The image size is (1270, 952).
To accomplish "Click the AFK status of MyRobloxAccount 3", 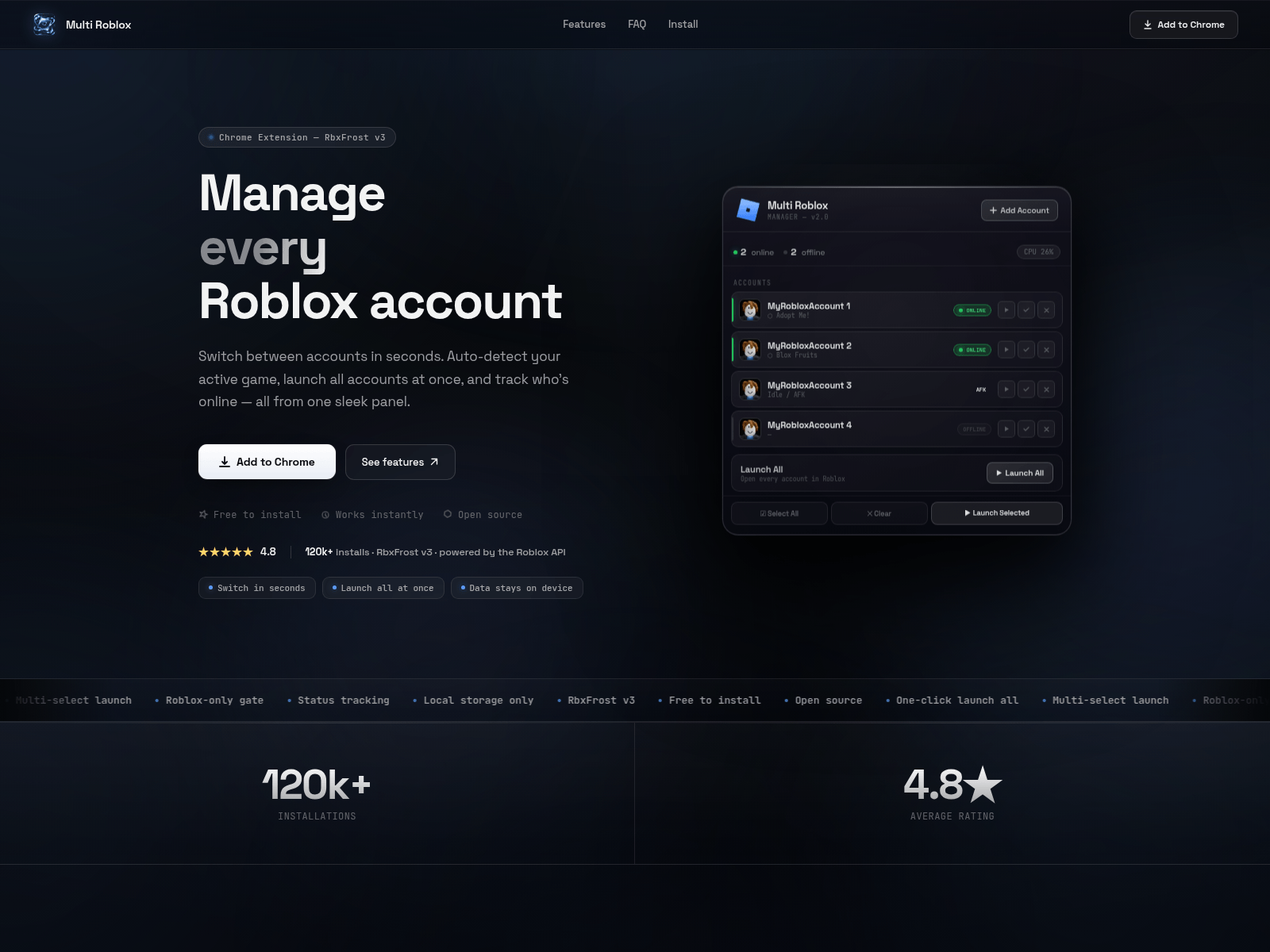I will pyautogui.click(x=981, y=390).
